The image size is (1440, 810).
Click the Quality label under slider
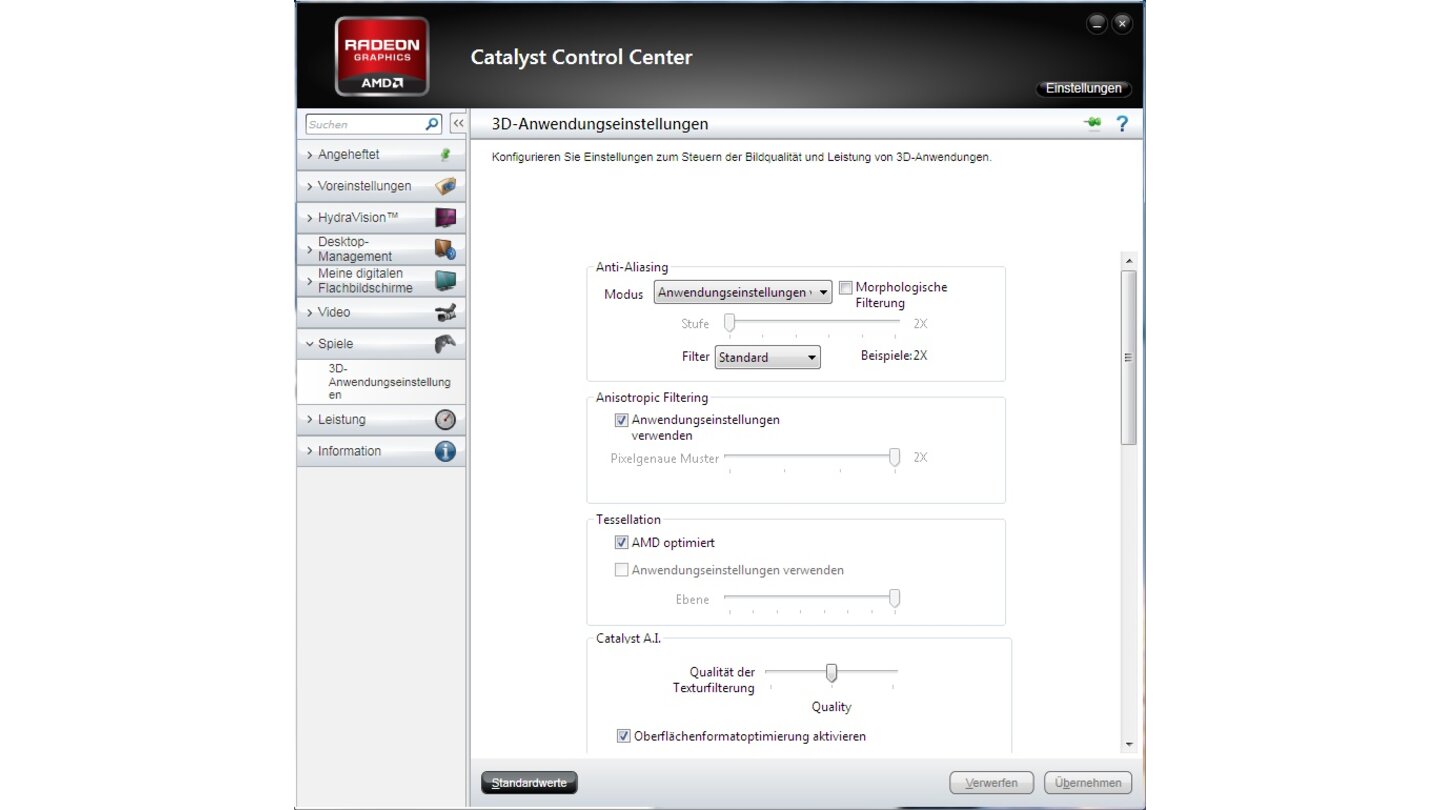point(831,707)
